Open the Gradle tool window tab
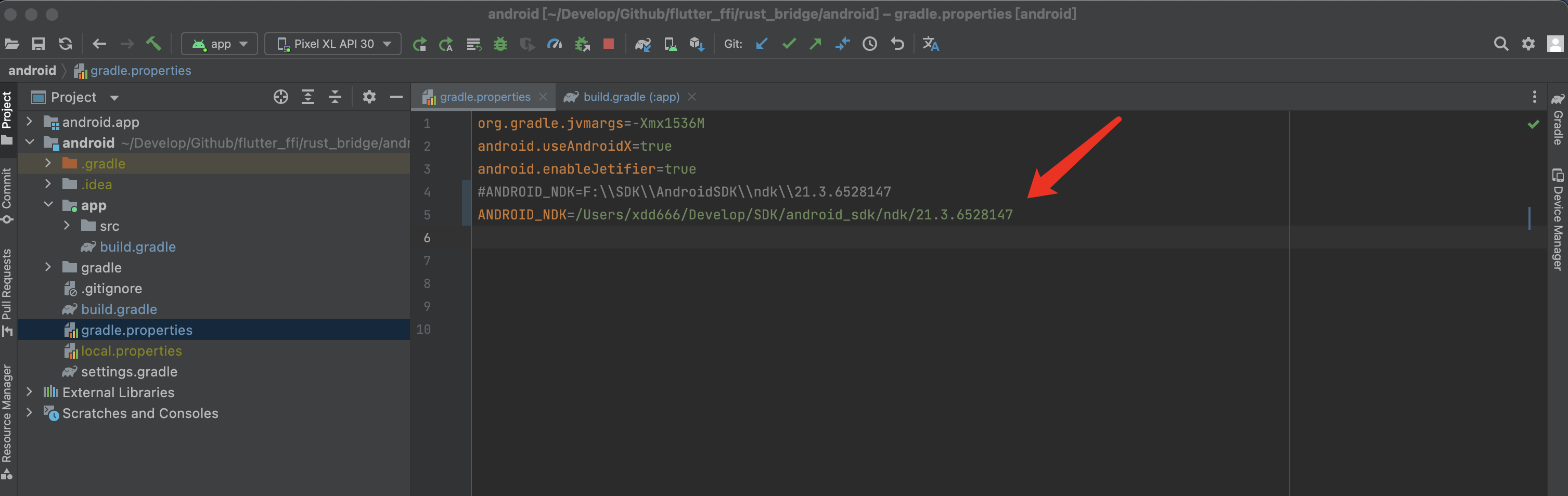The width and height of the screenshot is (1568, 496). 1558,119
